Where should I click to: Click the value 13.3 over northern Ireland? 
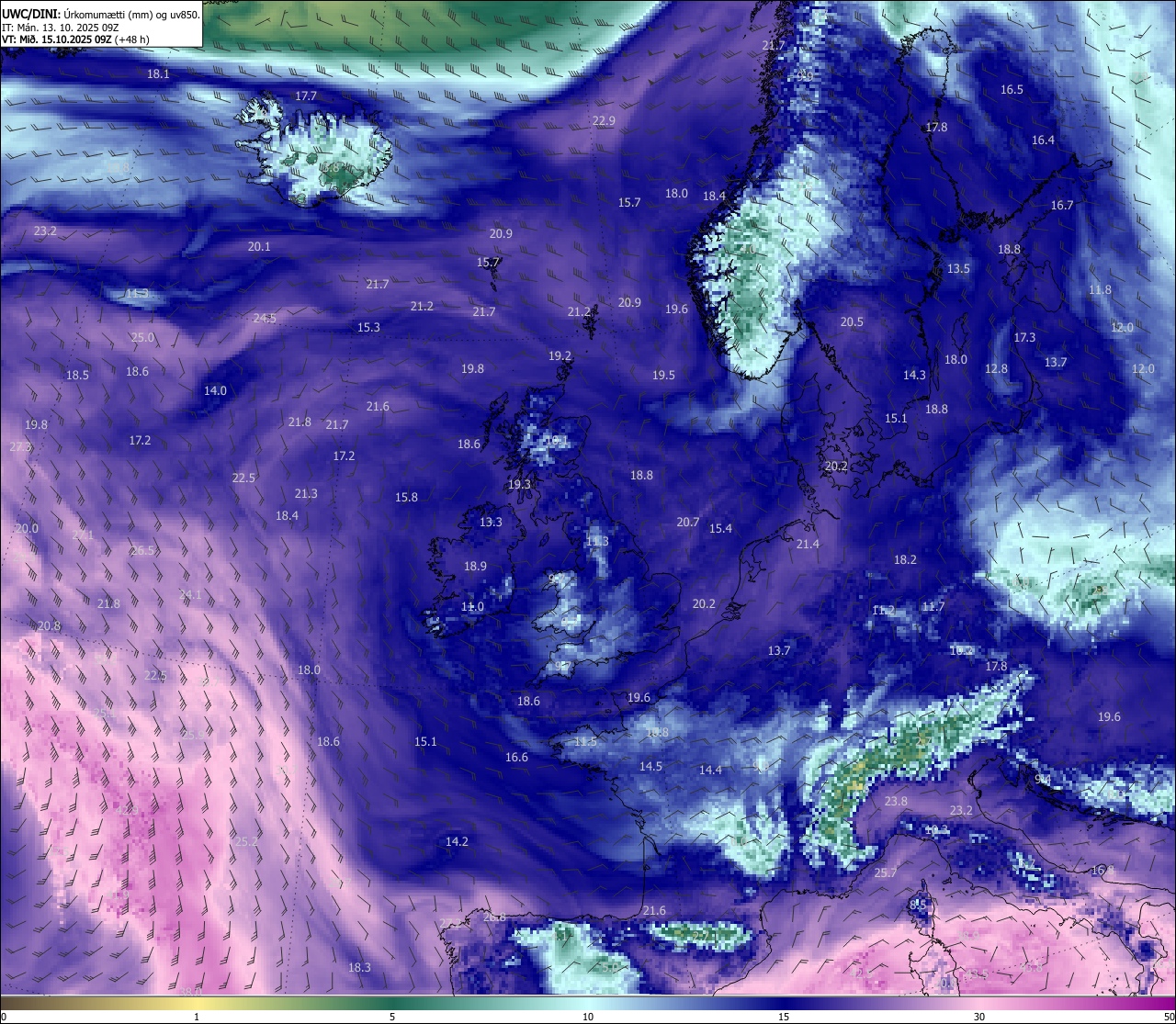coord(491,522)
